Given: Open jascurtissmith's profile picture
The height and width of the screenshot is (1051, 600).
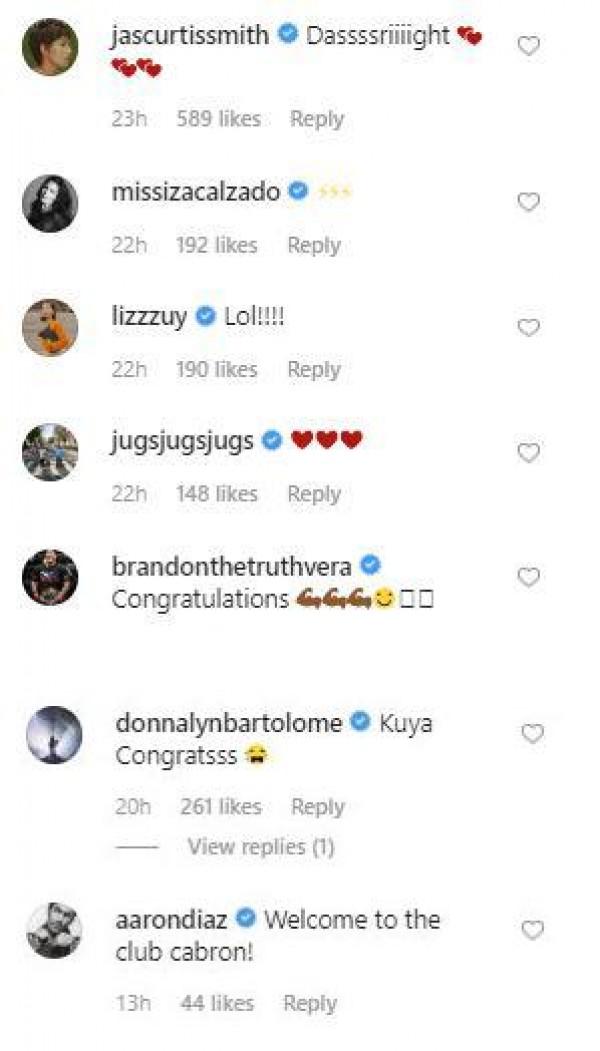Looking at the screenshot, I should pos(50,46).
